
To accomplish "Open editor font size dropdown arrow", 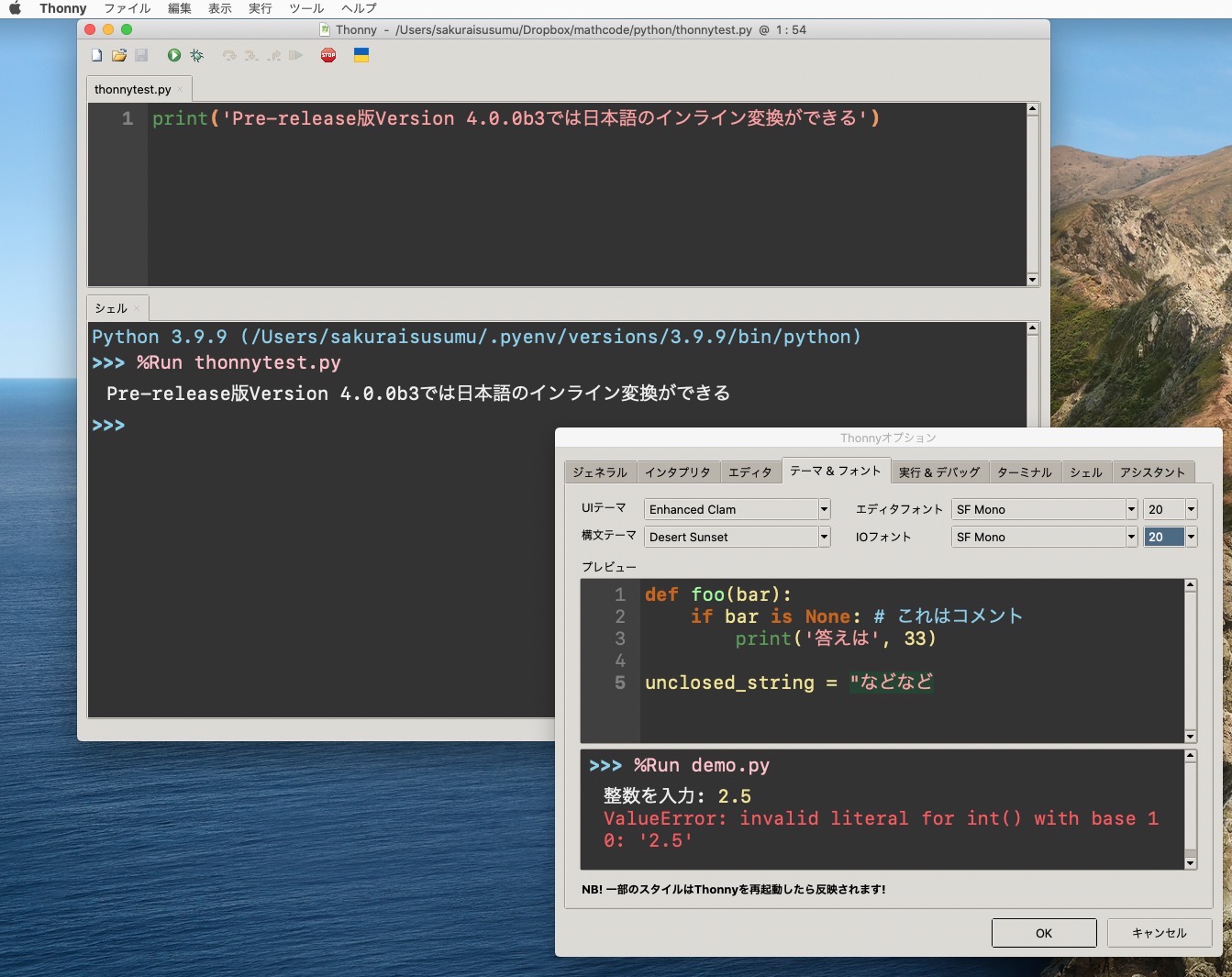I will (x=1191, y=509).
